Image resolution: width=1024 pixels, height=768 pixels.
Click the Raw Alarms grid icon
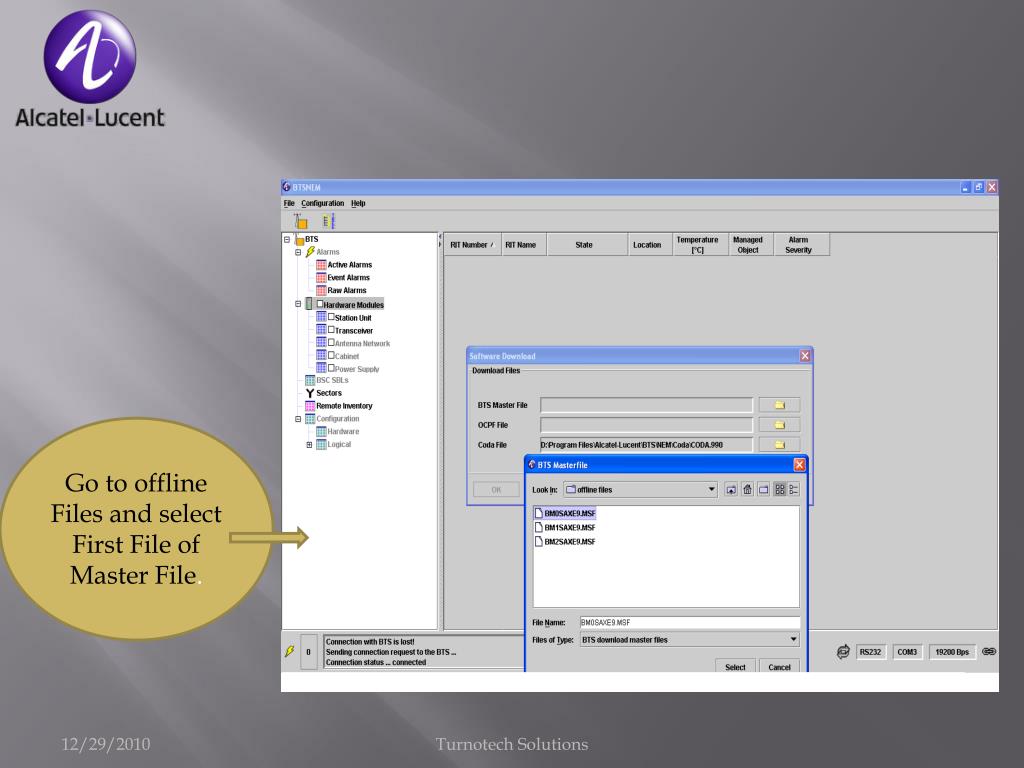321,290
